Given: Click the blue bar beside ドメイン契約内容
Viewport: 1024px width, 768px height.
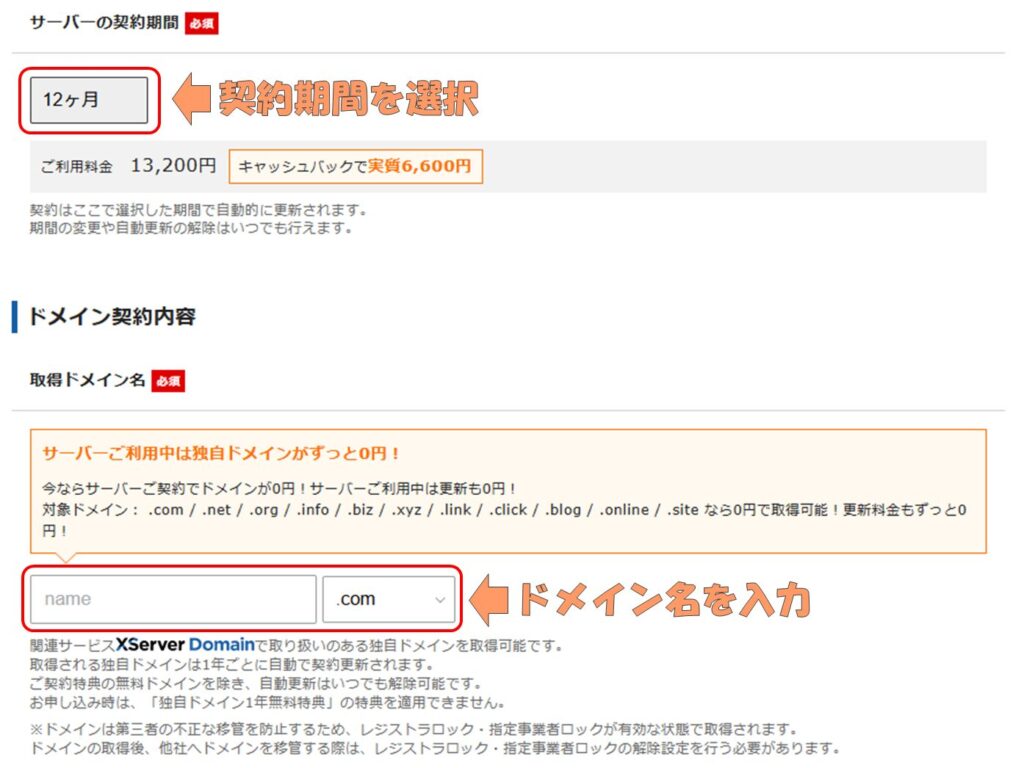Looking at the screenshot, I should click(x=14, y=317).
